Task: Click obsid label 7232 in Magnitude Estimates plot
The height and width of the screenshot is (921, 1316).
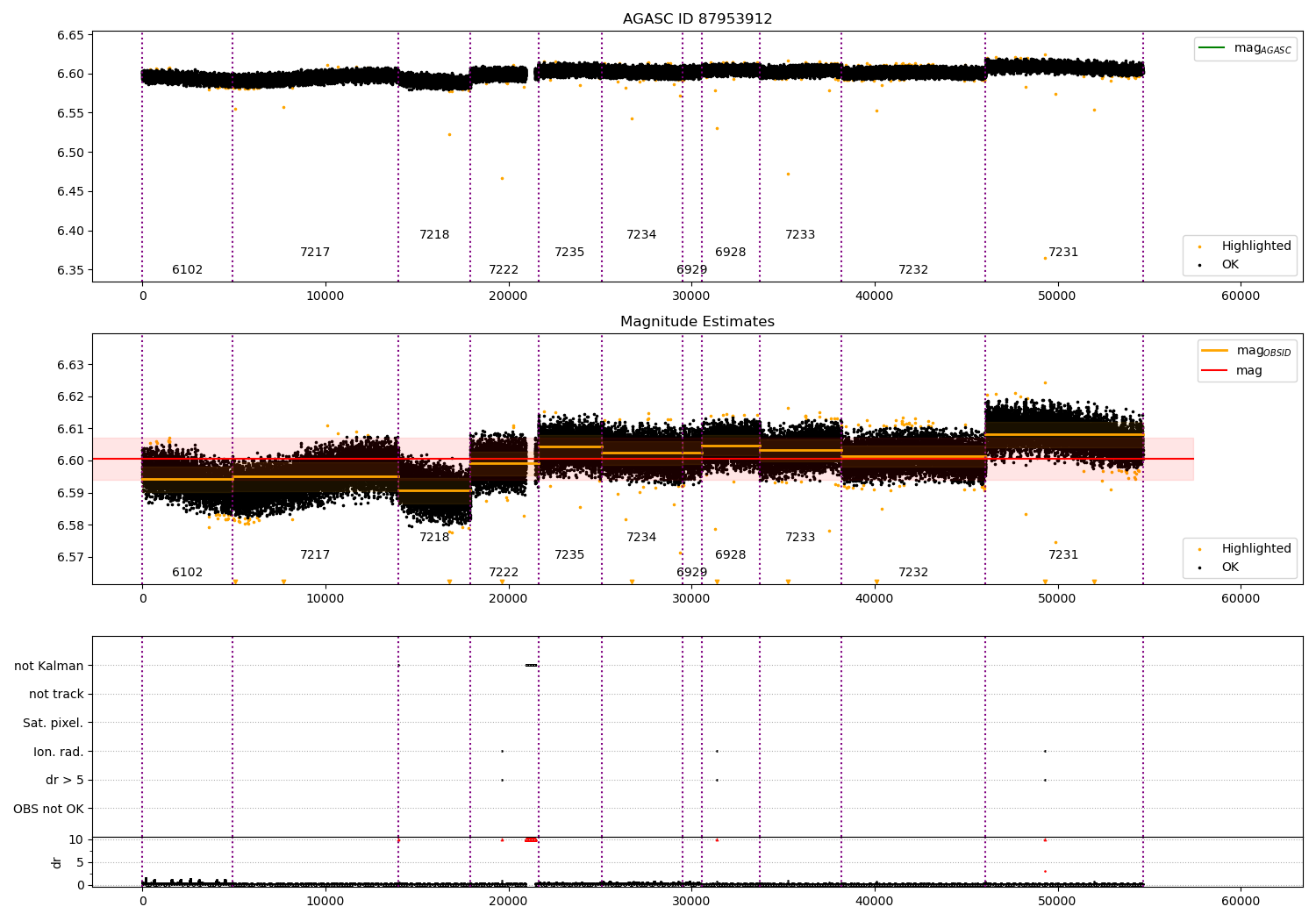Action: coord(913,573)
